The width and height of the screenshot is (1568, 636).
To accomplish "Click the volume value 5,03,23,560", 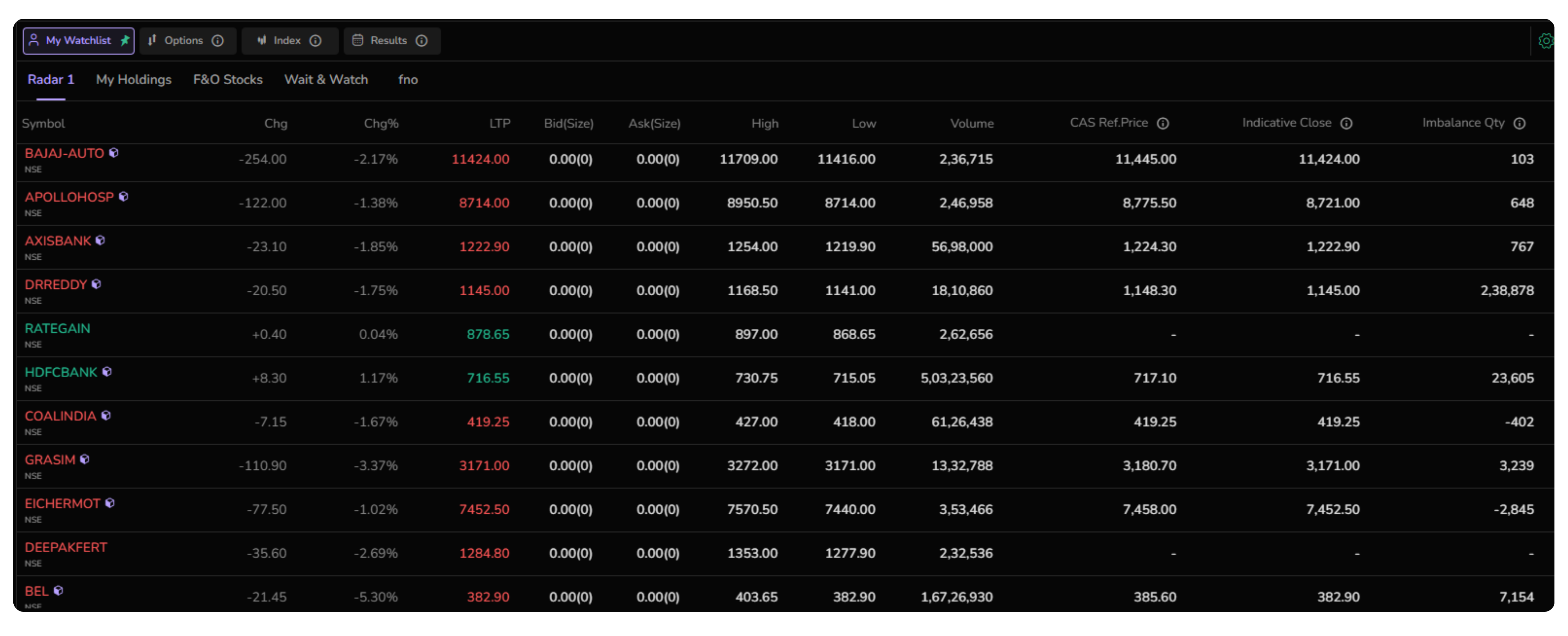I will tap(956, 378).
